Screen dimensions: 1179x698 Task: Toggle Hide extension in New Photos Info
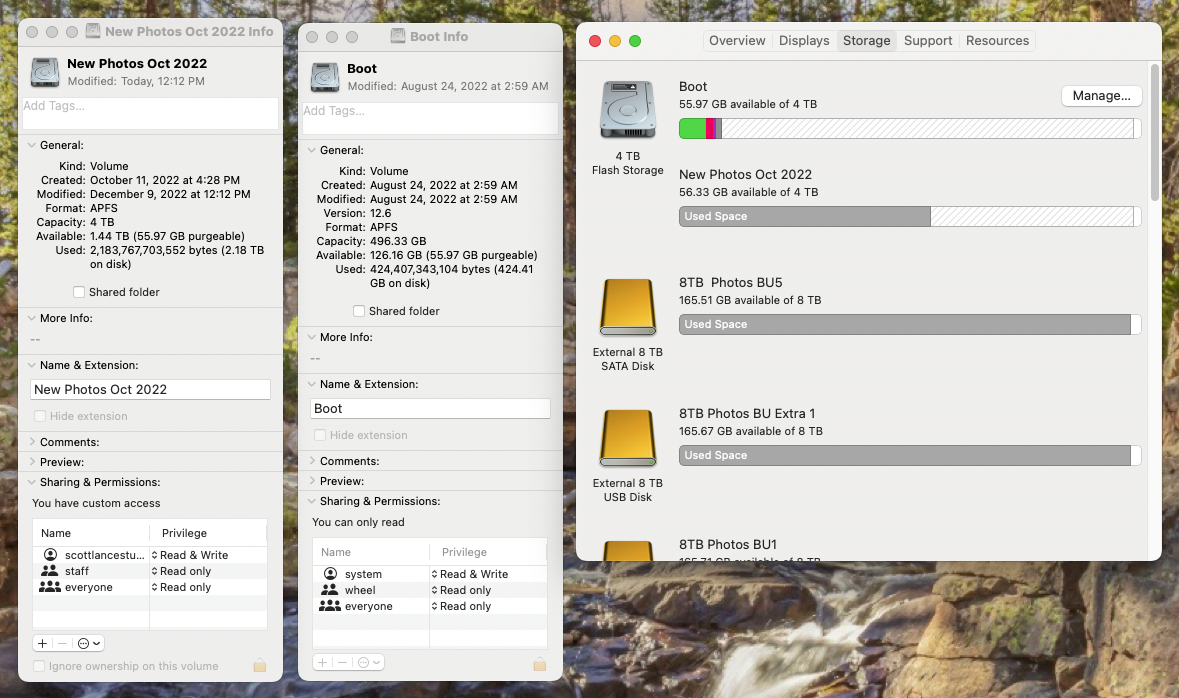point(40,416)
